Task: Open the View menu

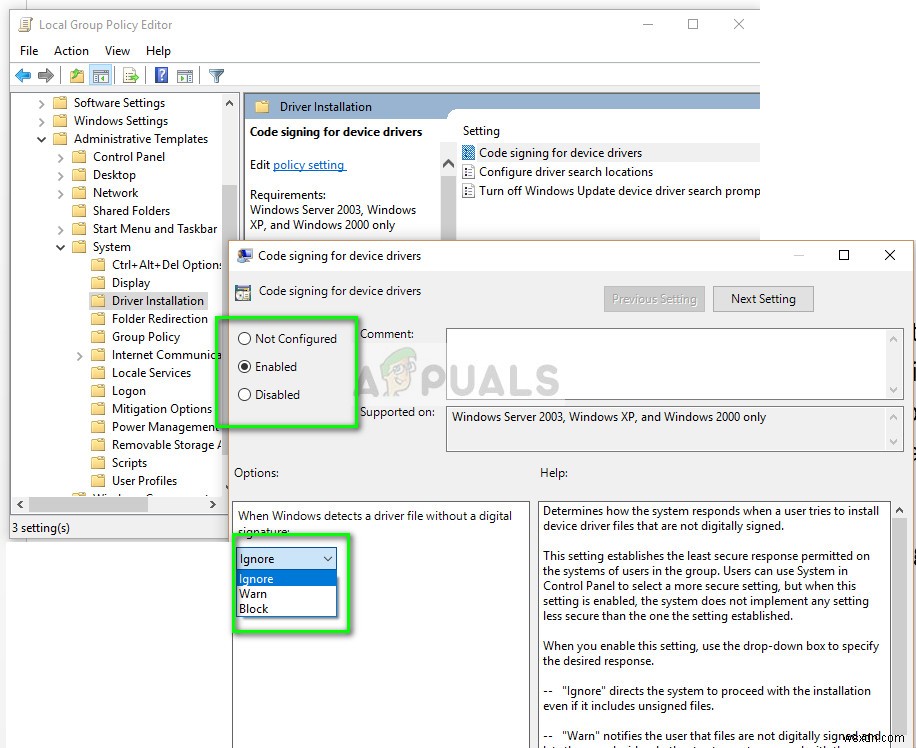Action: (x=117, y=50)
